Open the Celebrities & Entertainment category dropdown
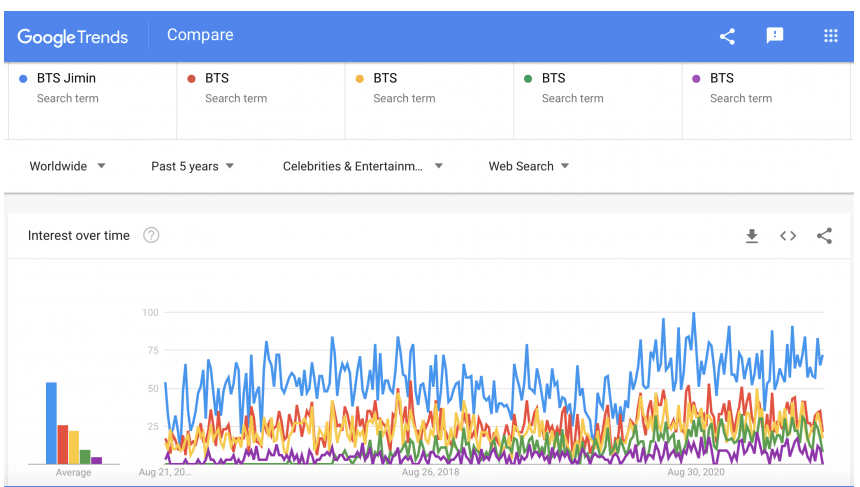 pyautogui.click(x=363, y=166)
